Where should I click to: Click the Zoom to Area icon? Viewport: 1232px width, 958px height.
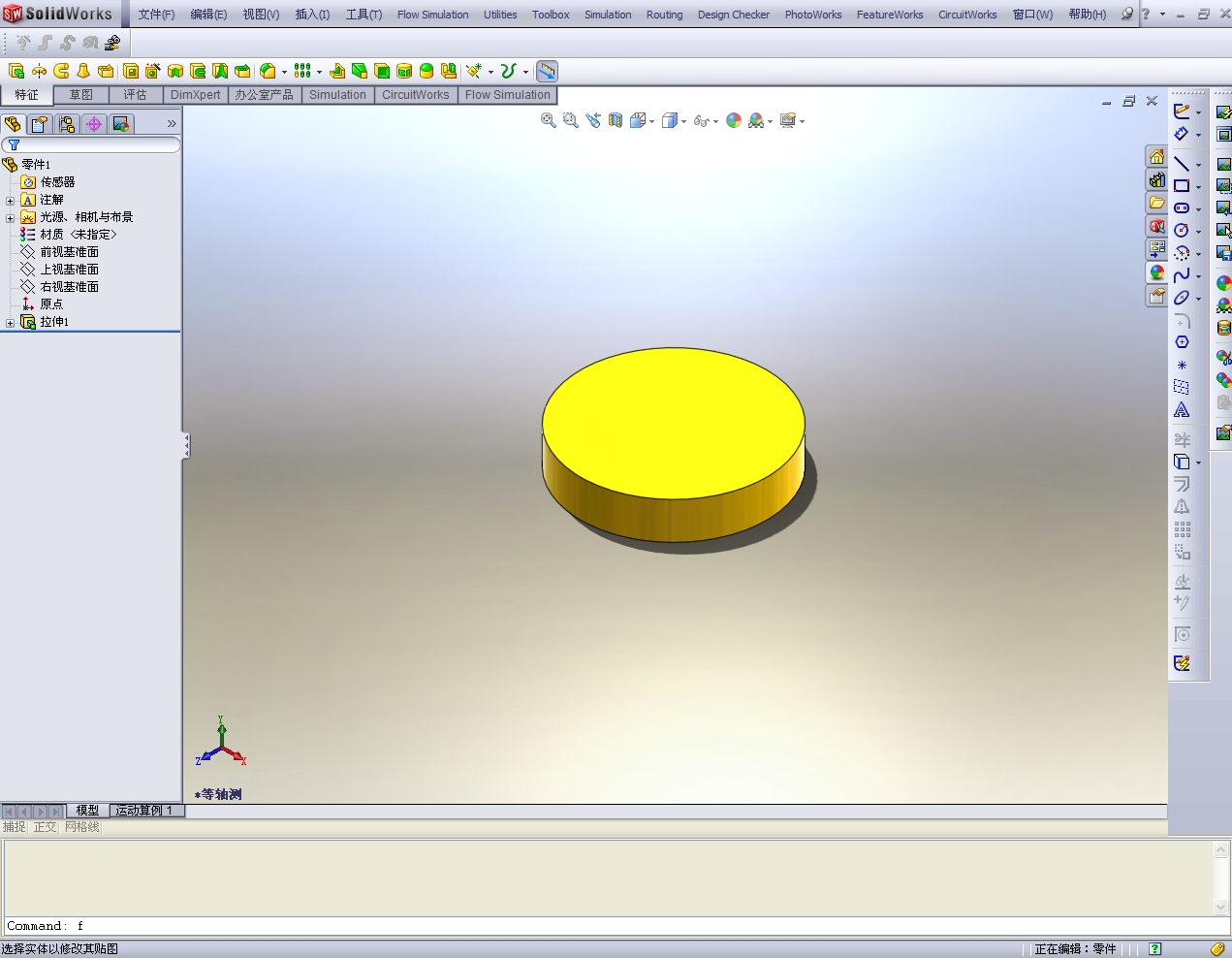[x=571, y=120]
